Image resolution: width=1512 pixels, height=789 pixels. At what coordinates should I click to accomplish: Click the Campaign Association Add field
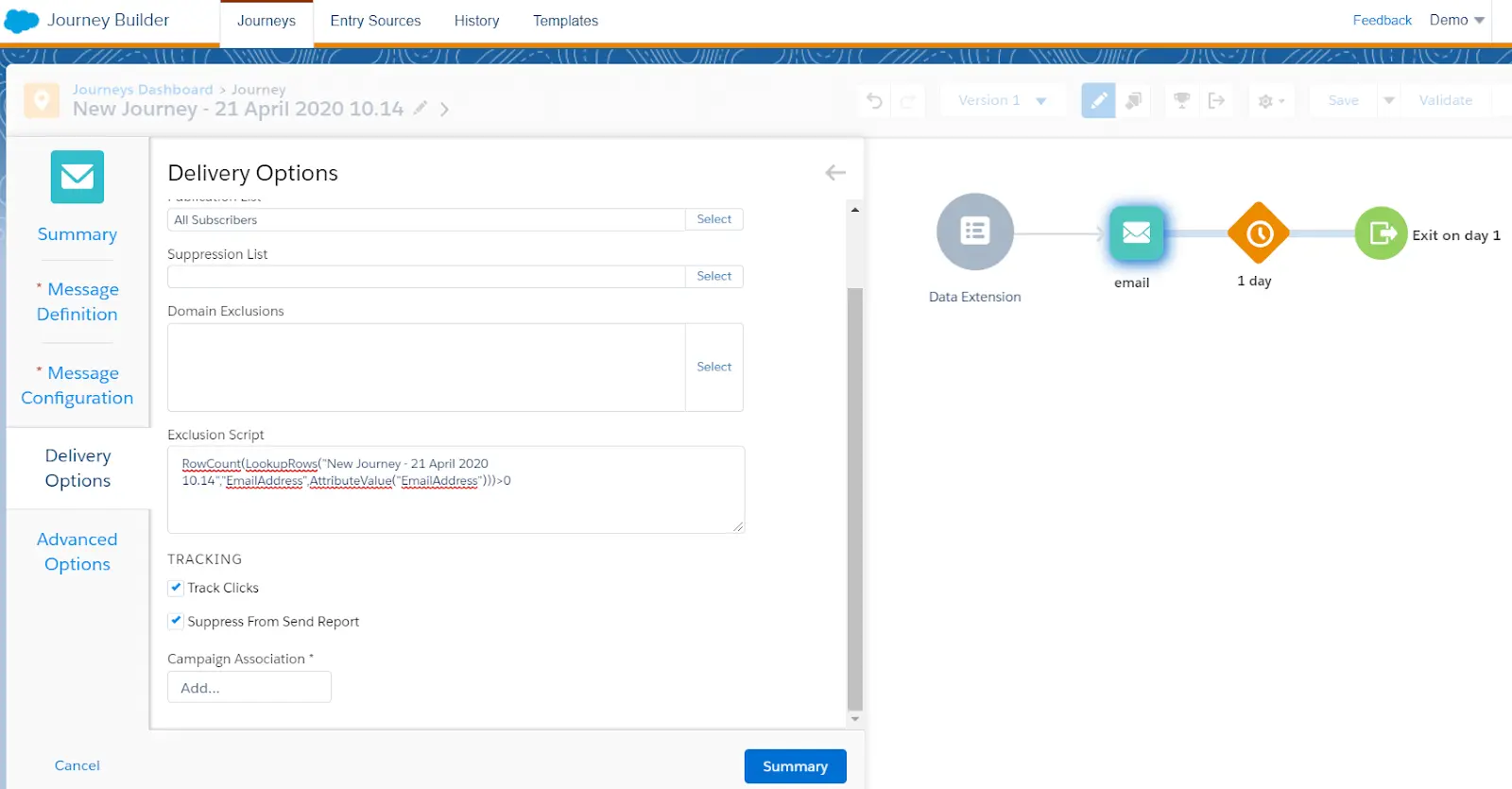point(249,687)
